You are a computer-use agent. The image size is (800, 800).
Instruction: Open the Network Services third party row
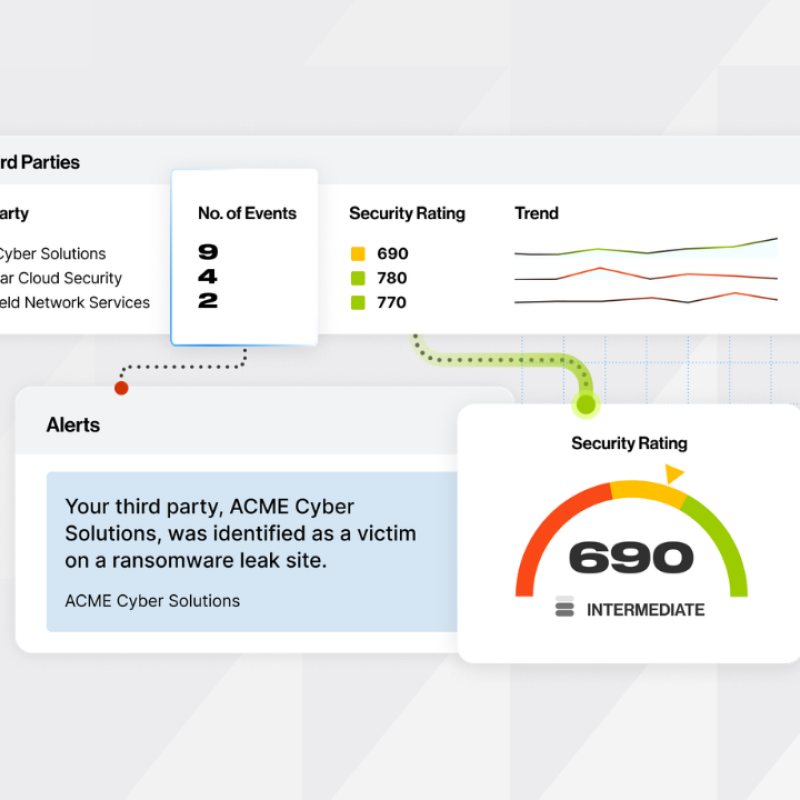74,303
